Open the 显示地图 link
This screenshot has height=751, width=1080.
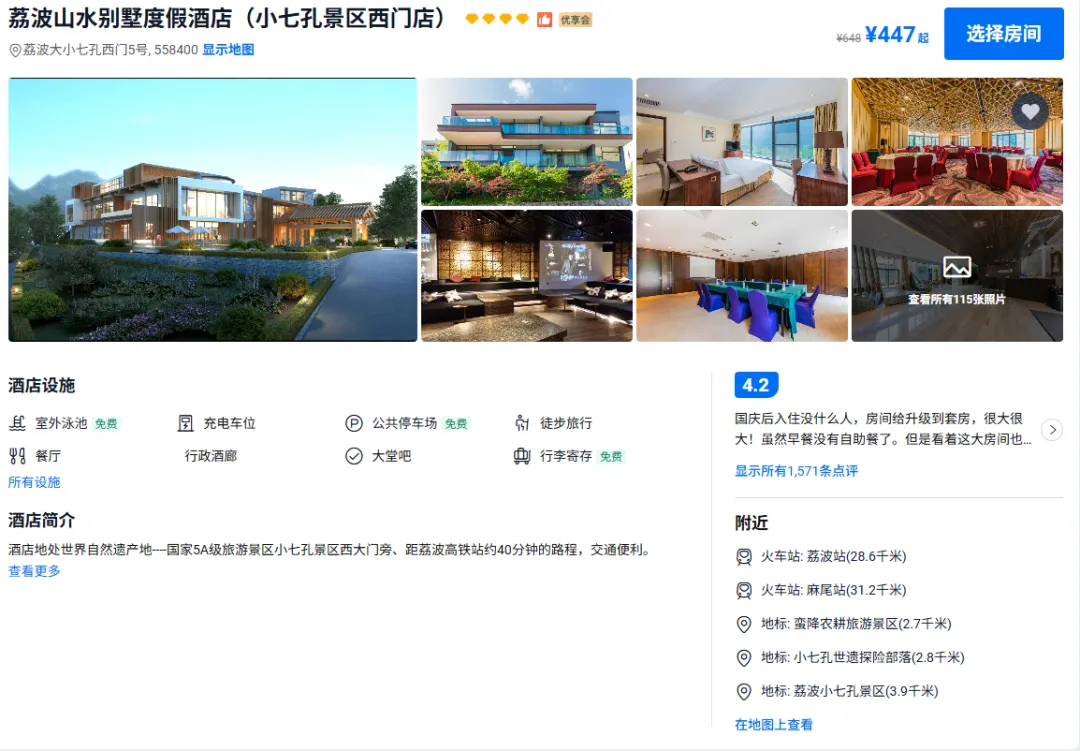pyautogui.click(x=228, y=50)
